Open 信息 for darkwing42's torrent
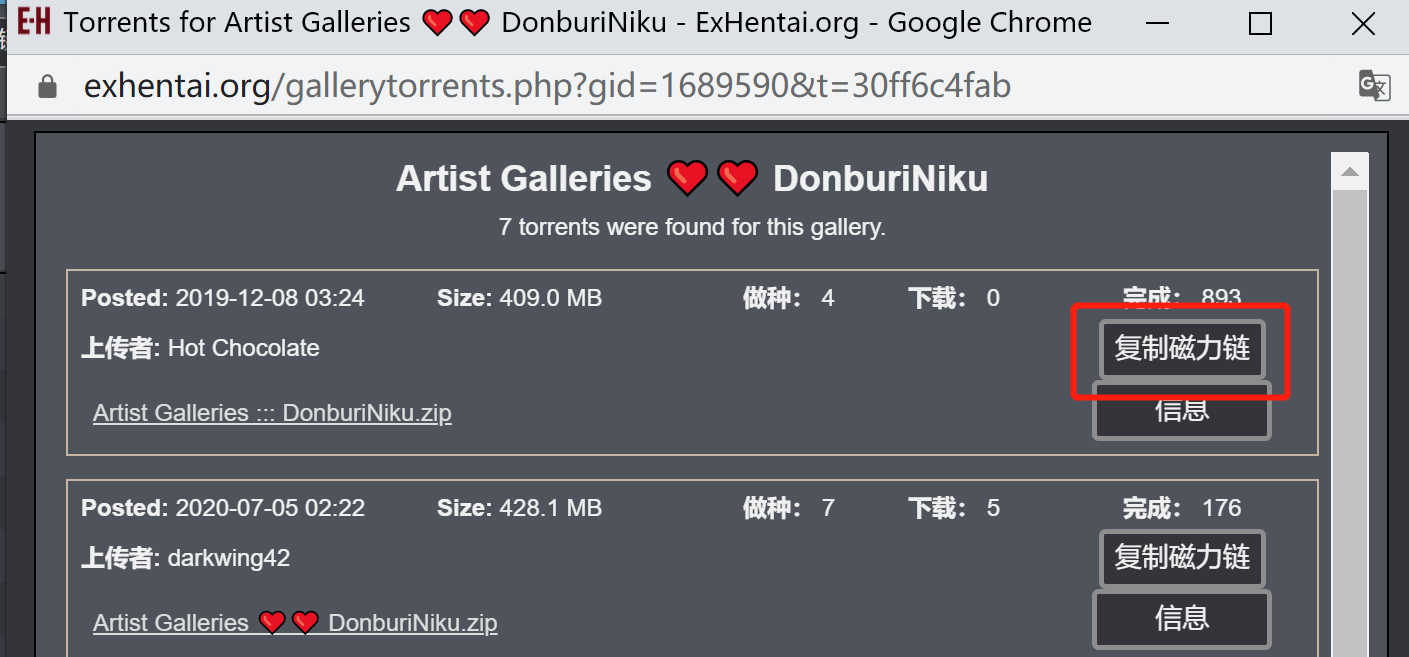The image size is (1409, 657). [1182, 619]
